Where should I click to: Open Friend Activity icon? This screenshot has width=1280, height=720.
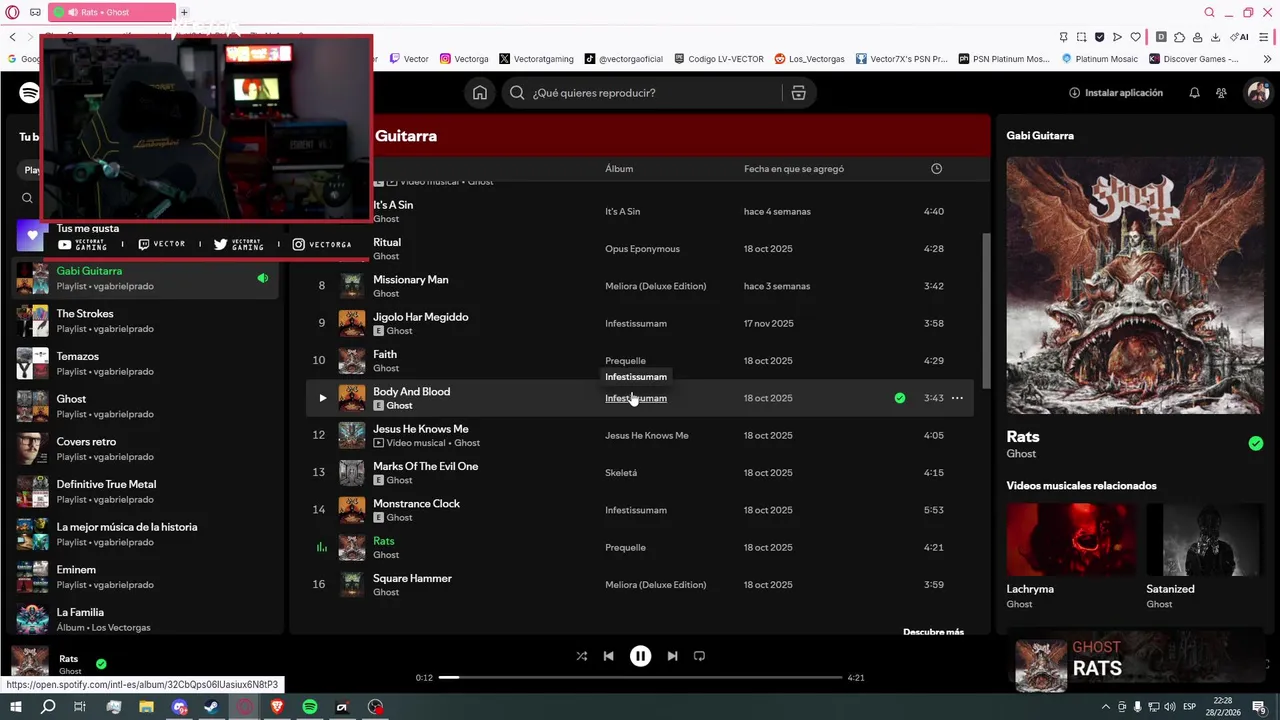1221,93
